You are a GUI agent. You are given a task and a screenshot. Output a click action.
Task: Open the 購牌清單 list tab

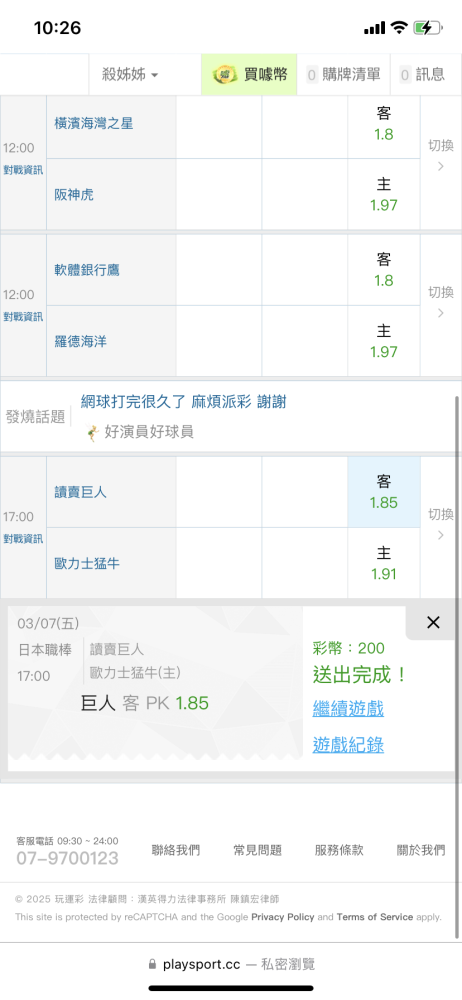click(343, 75)
